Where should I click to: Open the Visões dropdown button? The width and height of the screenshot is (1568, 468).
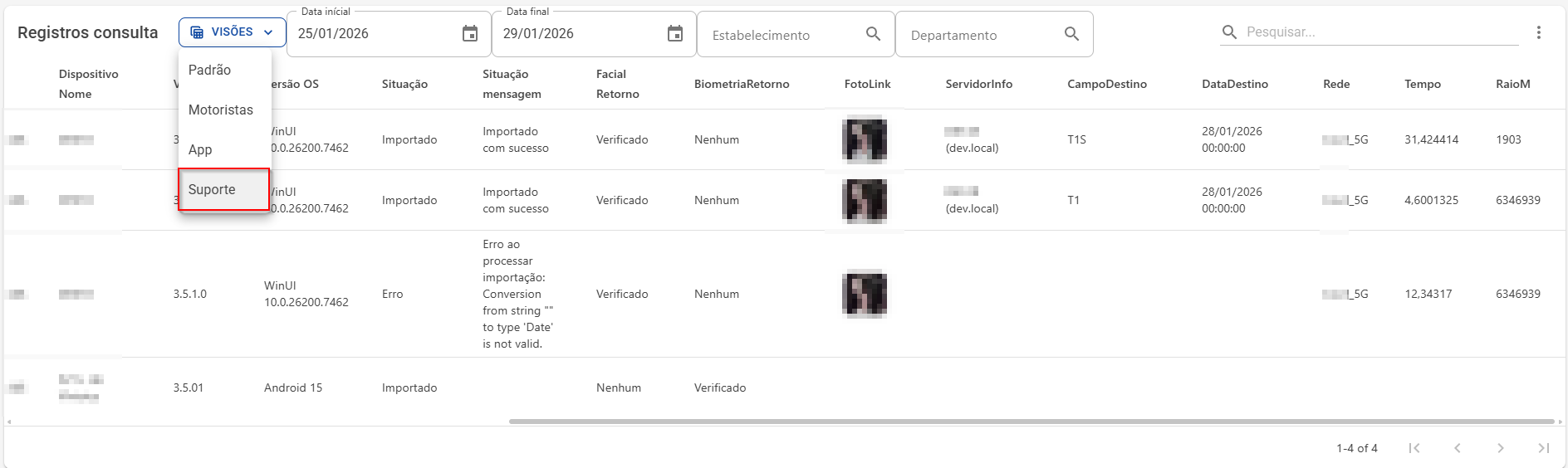click(232, 32)
